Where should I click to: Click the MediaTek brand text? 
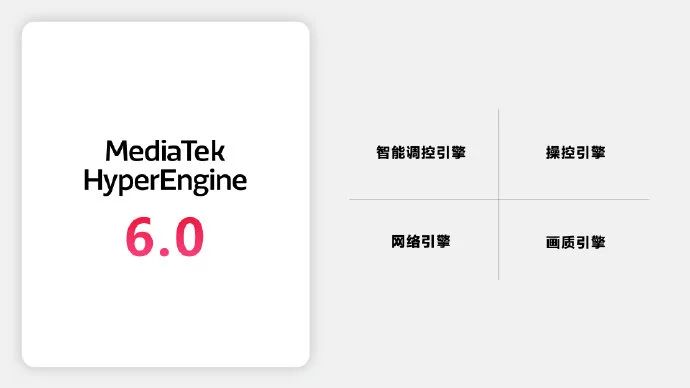[165, 151]
